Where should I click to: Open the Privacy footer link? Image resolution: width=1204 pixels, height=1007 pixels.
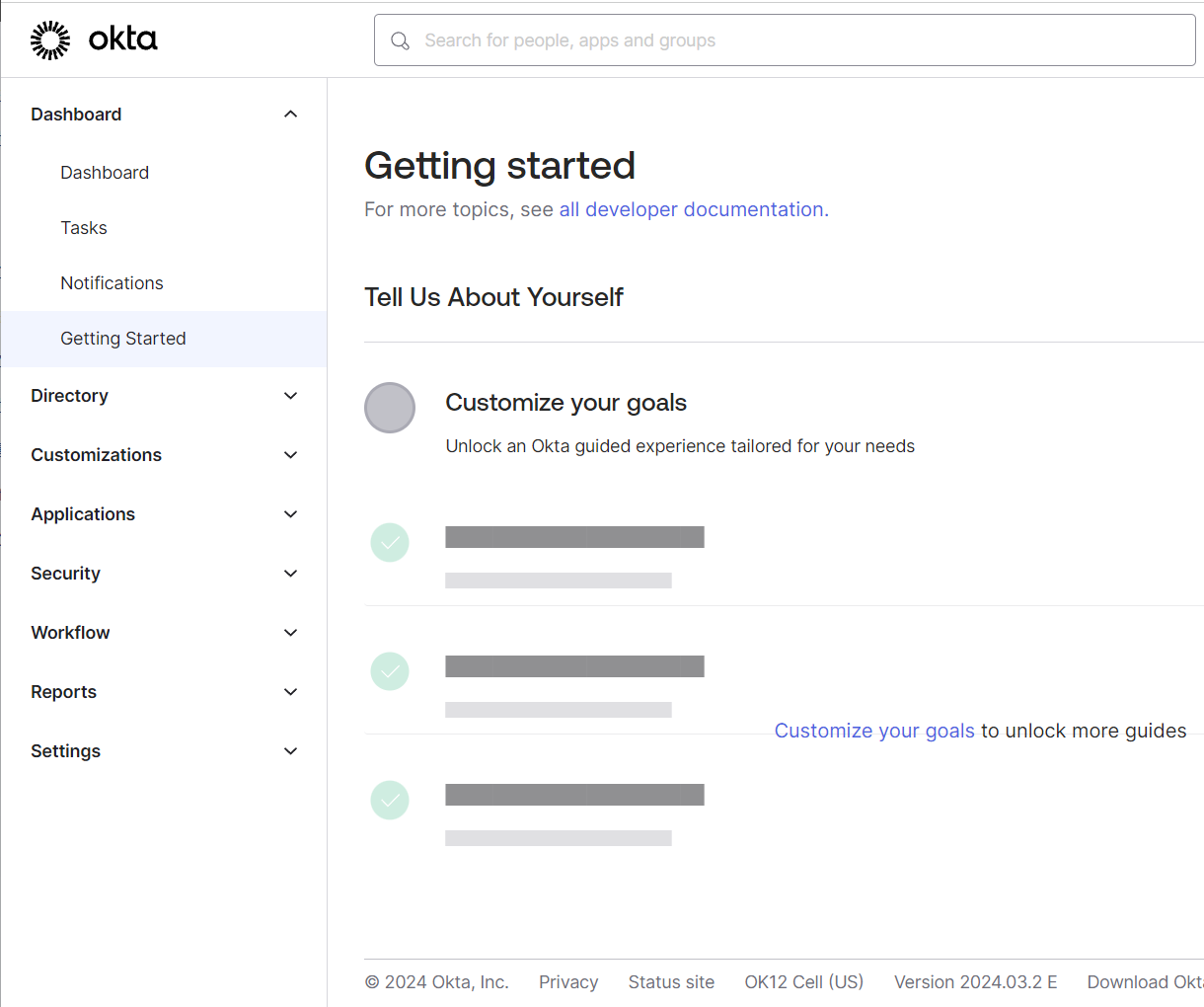568,982
